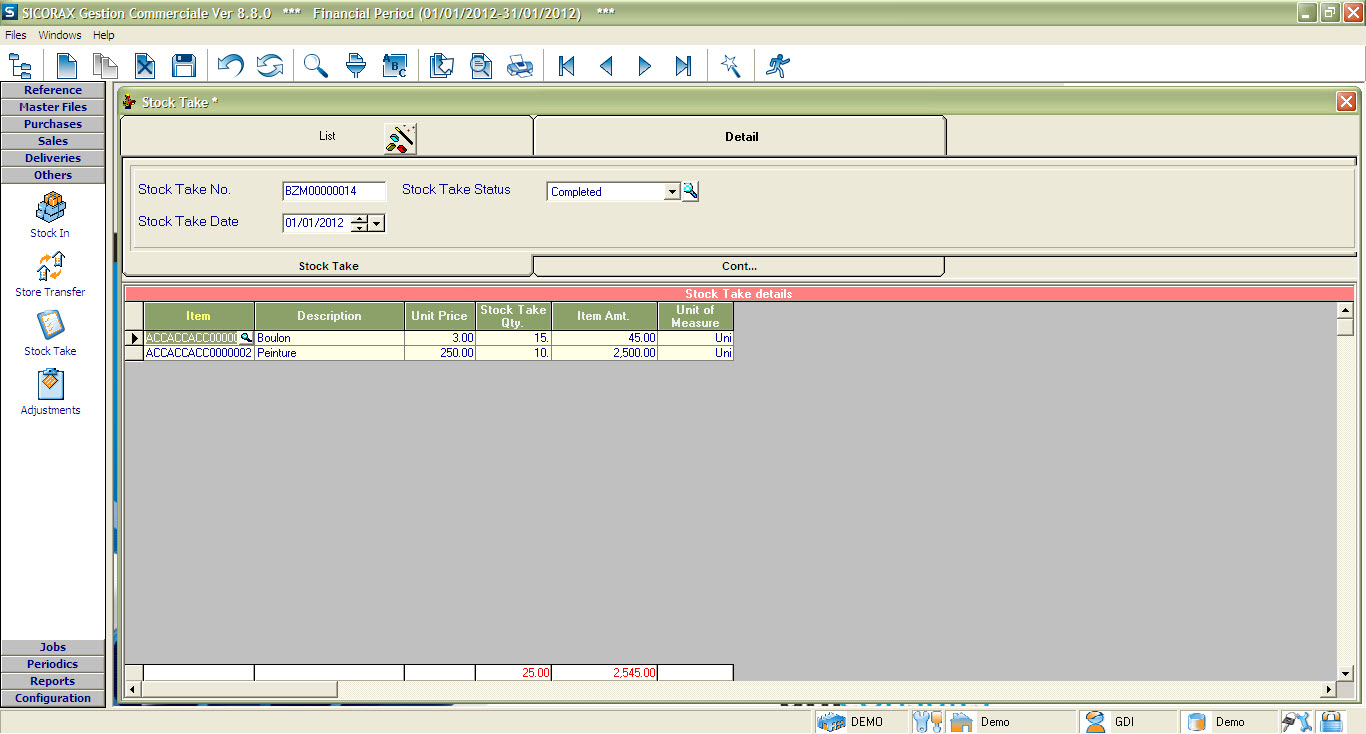Viewport: 1366px width, 734px height.
Task: Click the Undo arrow toolbar icon
Action: click(x=231, y=66)
